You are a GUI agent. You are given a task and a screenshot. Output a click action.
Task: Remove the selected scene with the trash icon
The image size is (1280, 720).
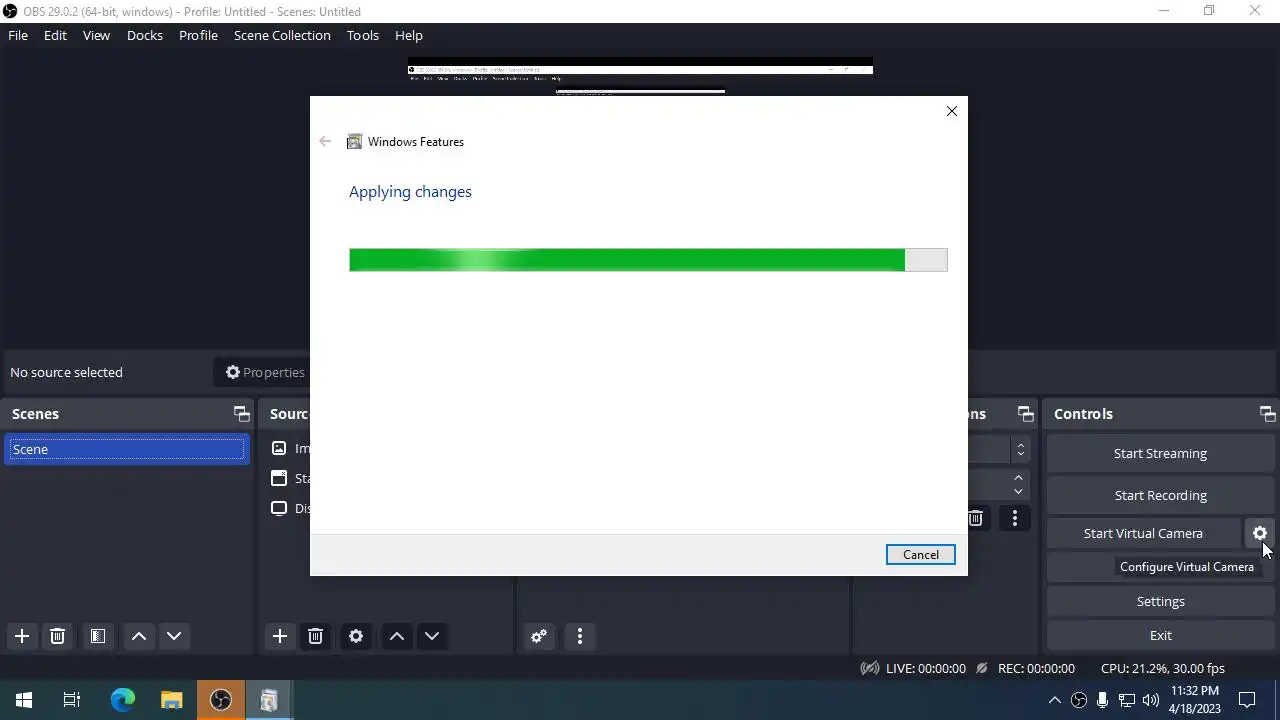tap(57, 636)
